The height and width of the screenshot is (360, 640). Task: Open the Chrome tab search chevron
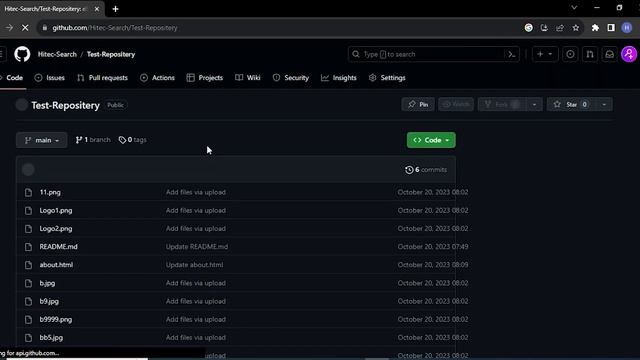point(574,8)
